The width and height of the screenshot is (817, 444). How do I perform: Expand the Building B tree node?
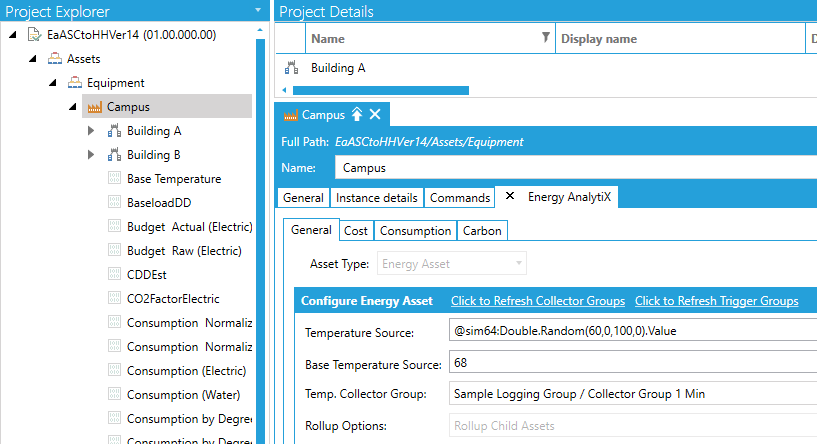pos(91,155)
